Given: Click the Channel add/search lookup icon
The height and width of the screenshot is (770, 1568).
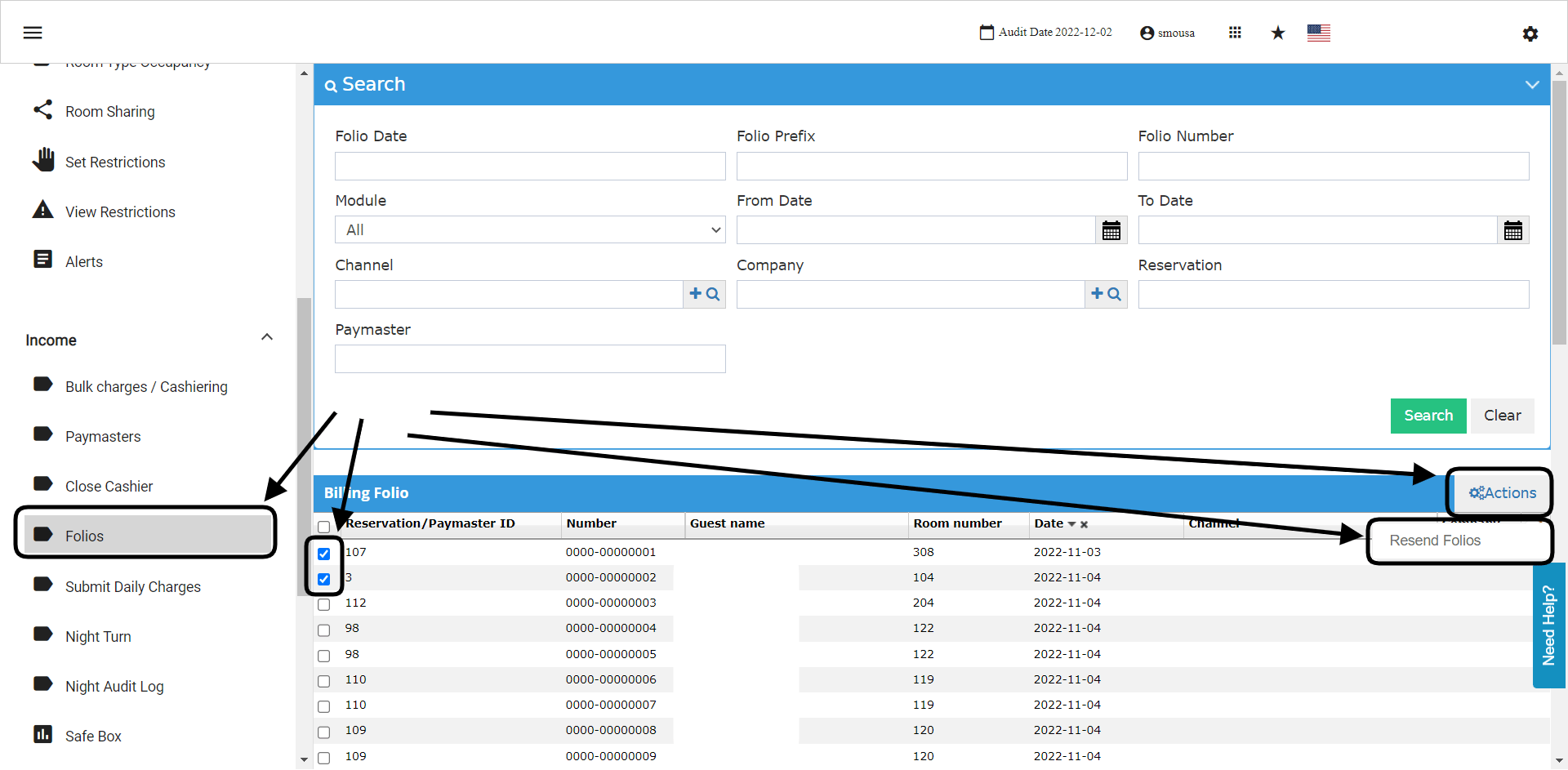Looking at the screenshot, I should click(704, 294).
